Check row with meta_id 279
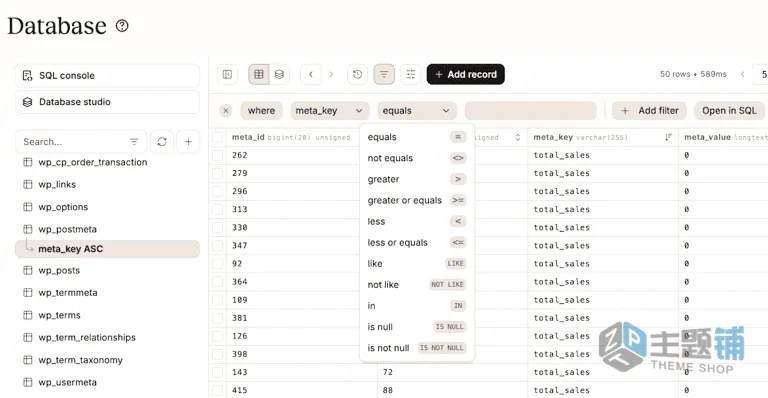 [217, 173]
